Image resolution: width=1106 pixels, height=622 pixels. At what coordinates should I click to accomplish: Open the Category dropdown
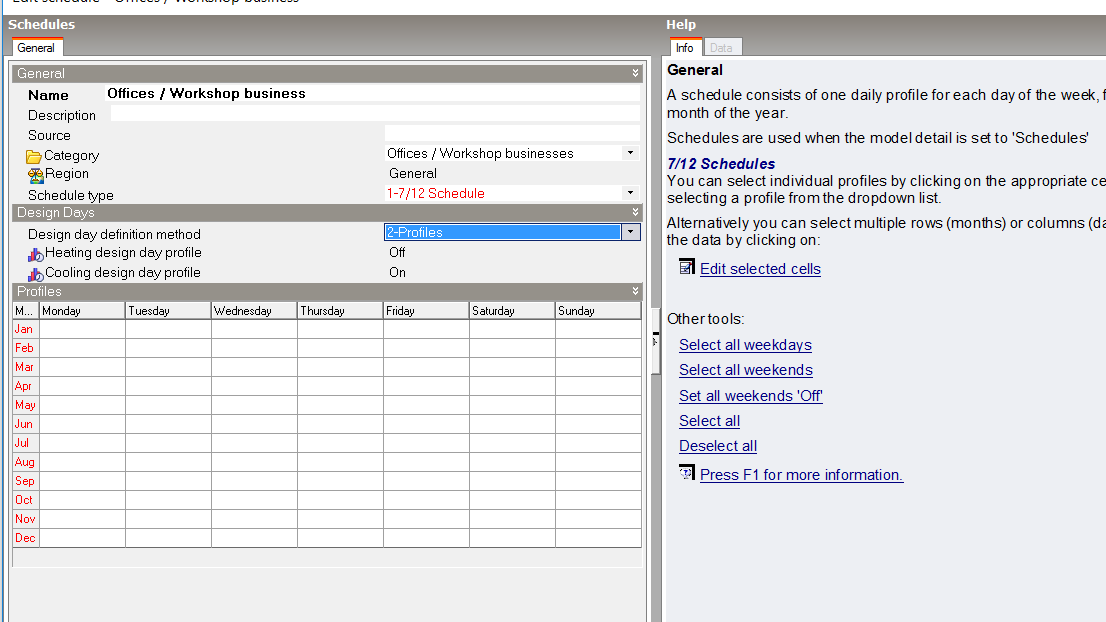coord(631,153)
